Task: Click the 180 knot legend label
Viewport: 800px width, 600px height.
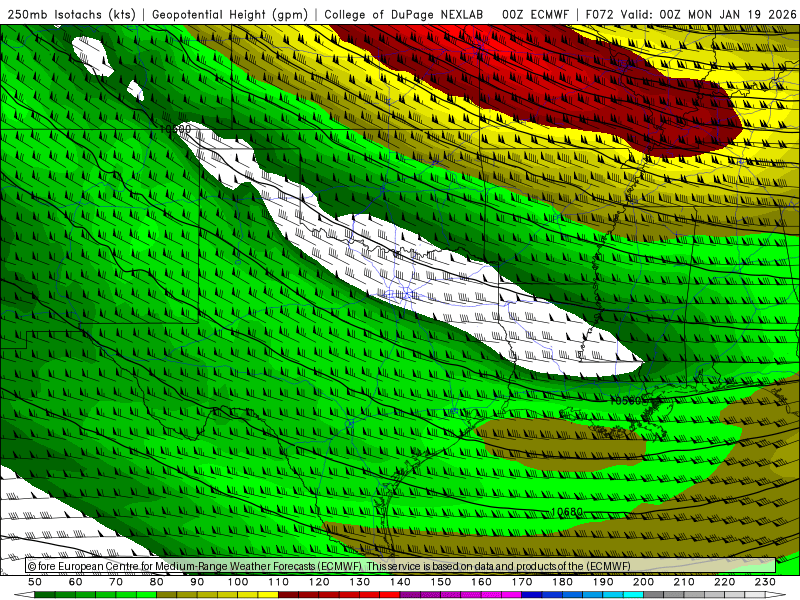Action: tap(562, 582)
